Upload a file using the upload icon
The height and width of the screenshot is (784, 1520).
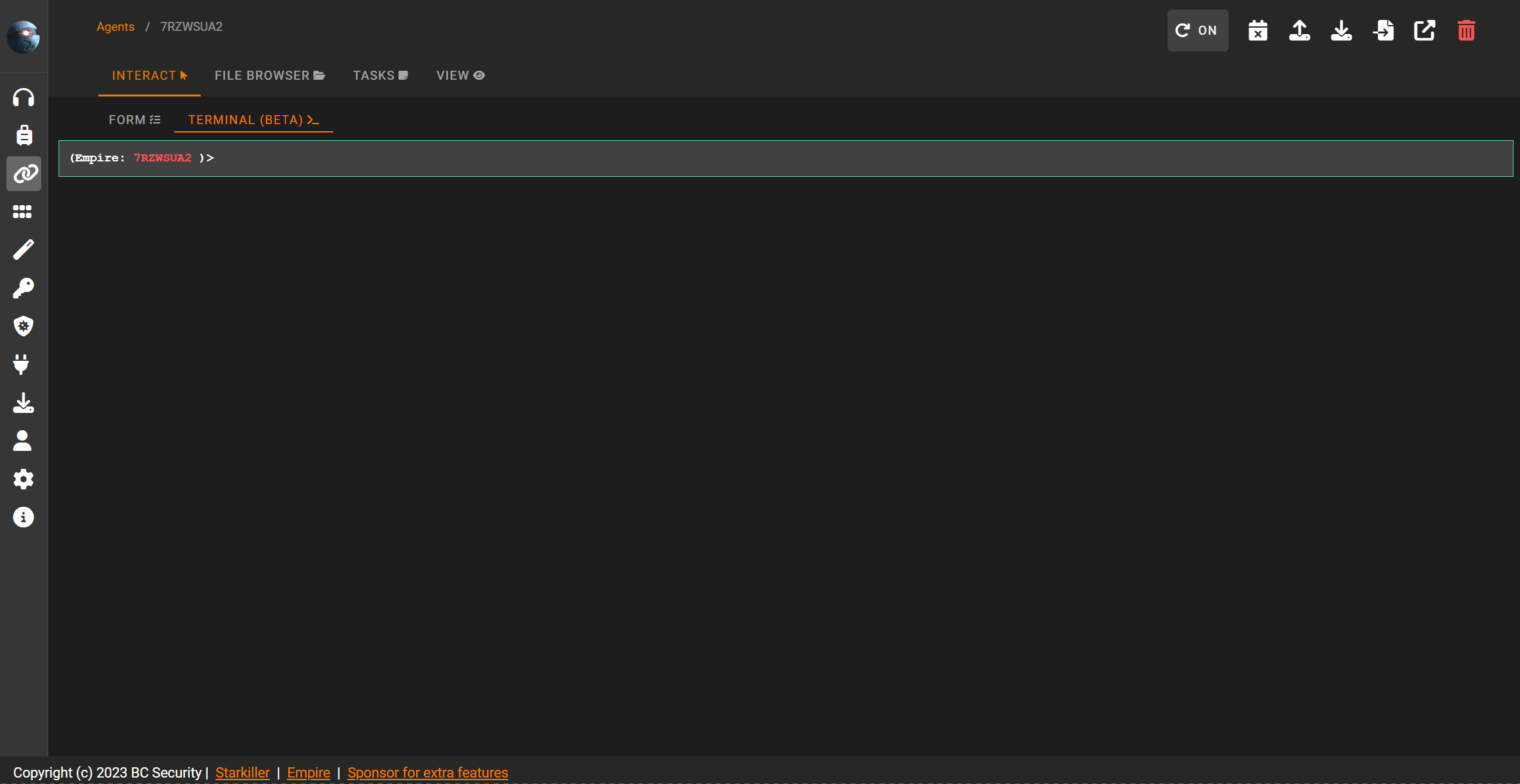coord(1299,30)
